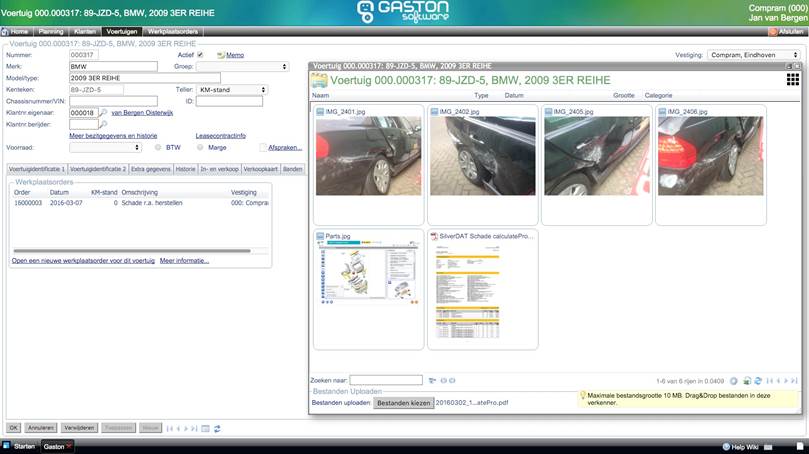
Task: Open IMG_2406.jpg thumbnail
Action: [x=710, y=156]
